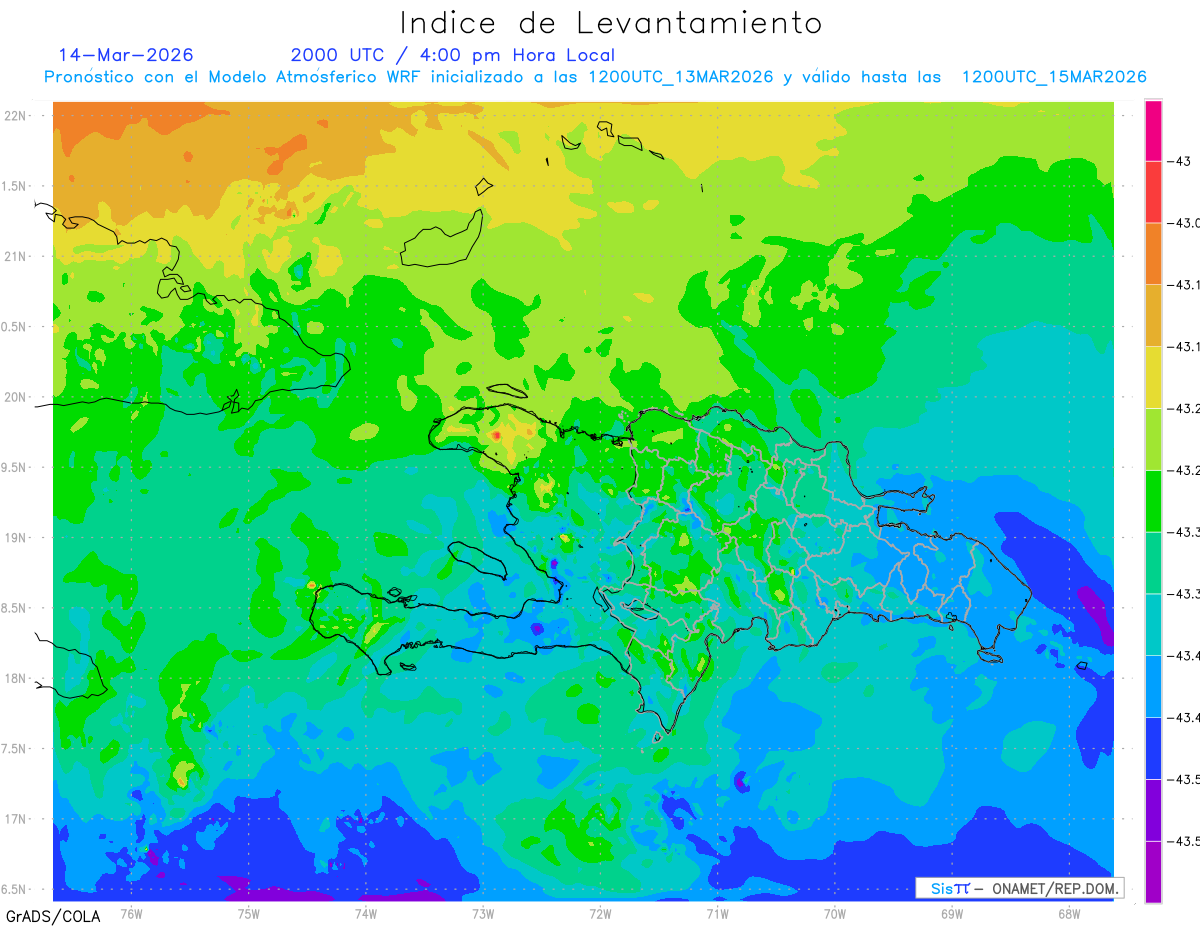Select the 69W longitude axis label

(x=951, y=913)
